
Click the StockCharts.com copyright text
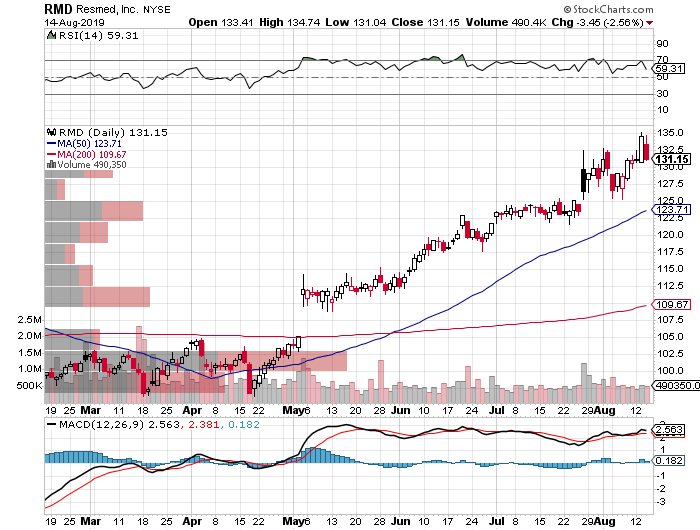(608, 9)
